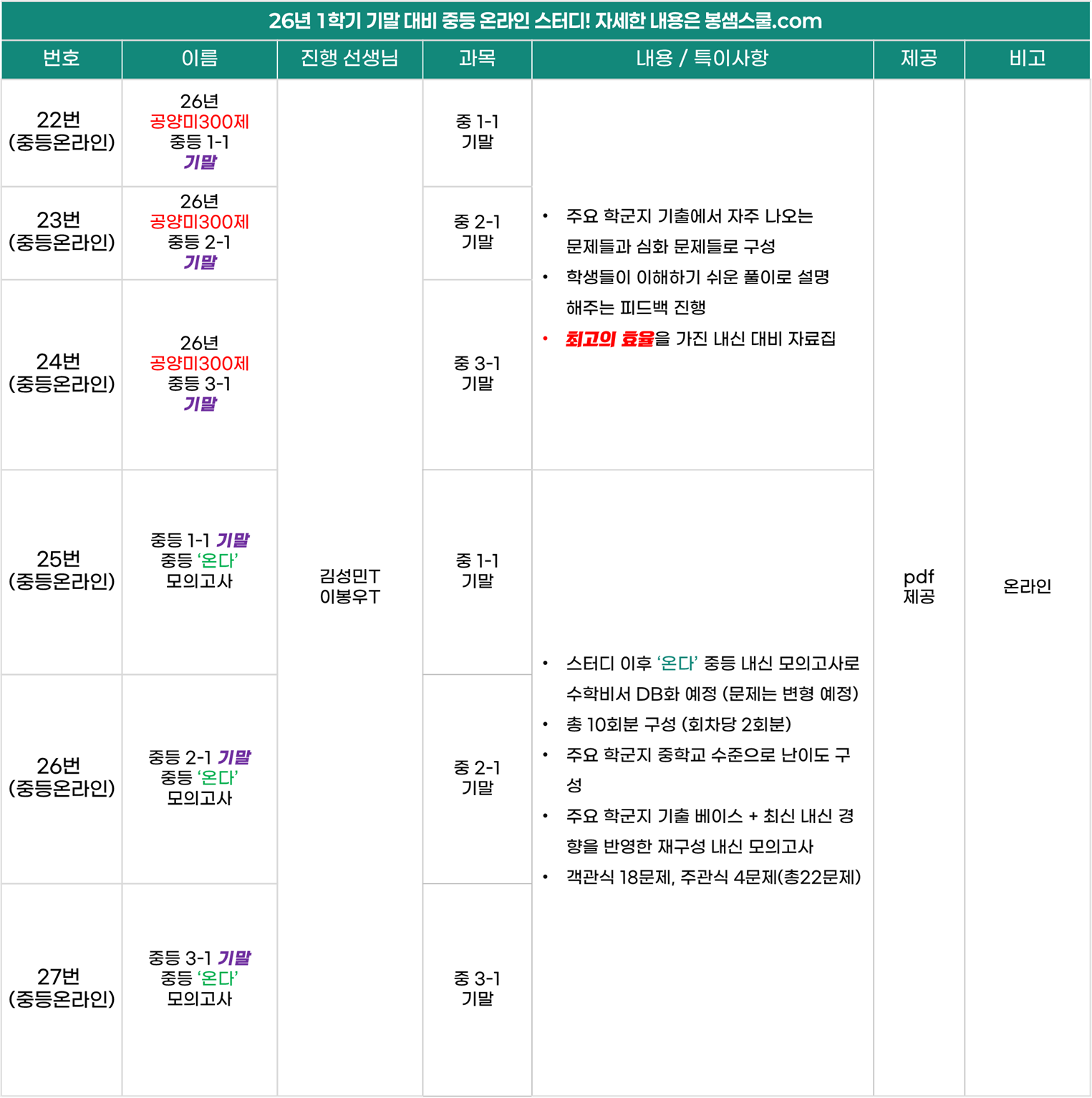
Task: Select the 번호 column header
Action: [x=62, y=59]
